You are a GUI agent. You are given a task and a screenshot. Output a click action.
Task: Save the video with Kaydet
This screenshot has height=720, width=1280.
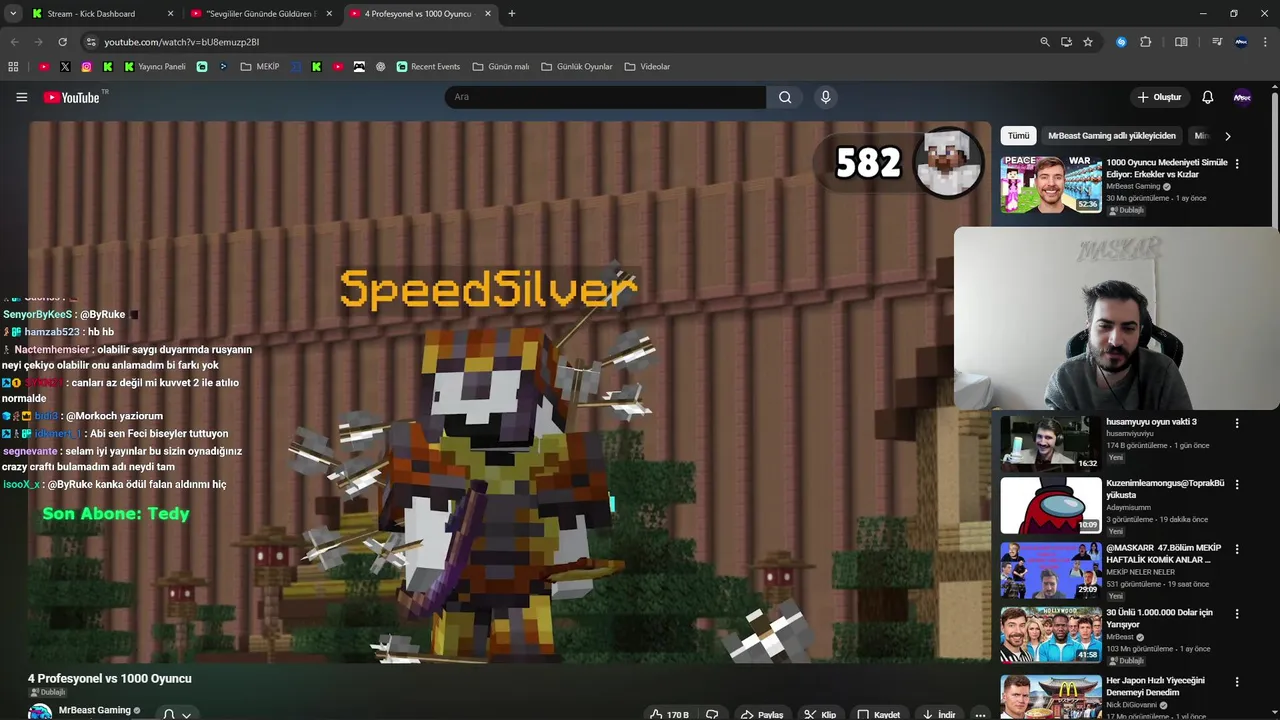pos(879,714)
